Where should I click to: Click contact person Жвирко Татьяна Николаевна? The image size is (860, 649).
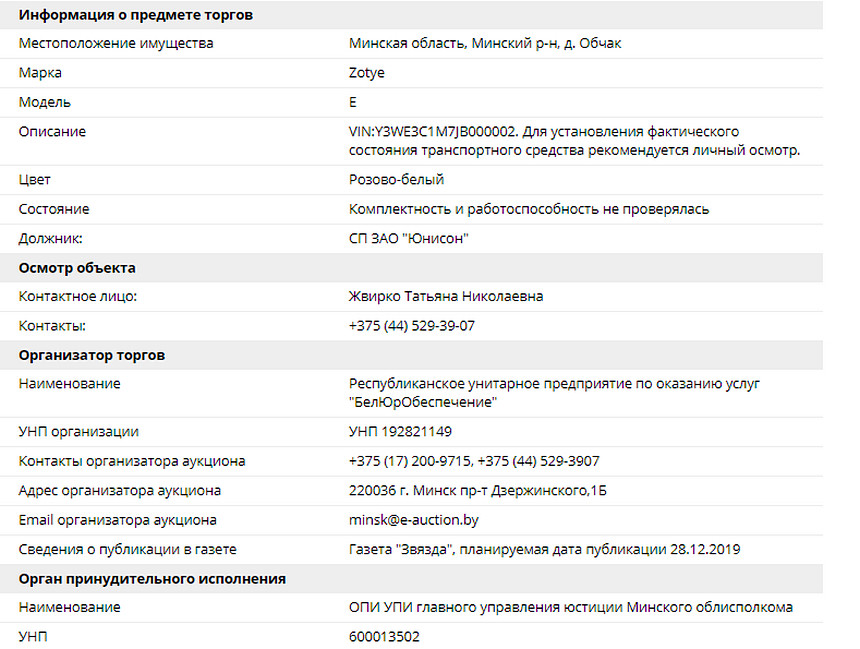[x=446, y=296]
